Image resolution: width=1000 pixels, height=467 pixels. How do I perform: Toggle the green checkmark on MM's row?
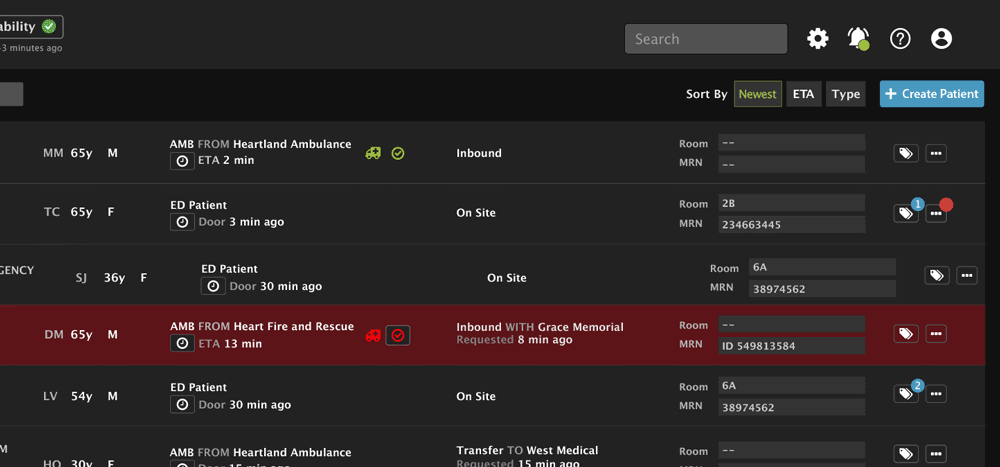tap(398, 153)
